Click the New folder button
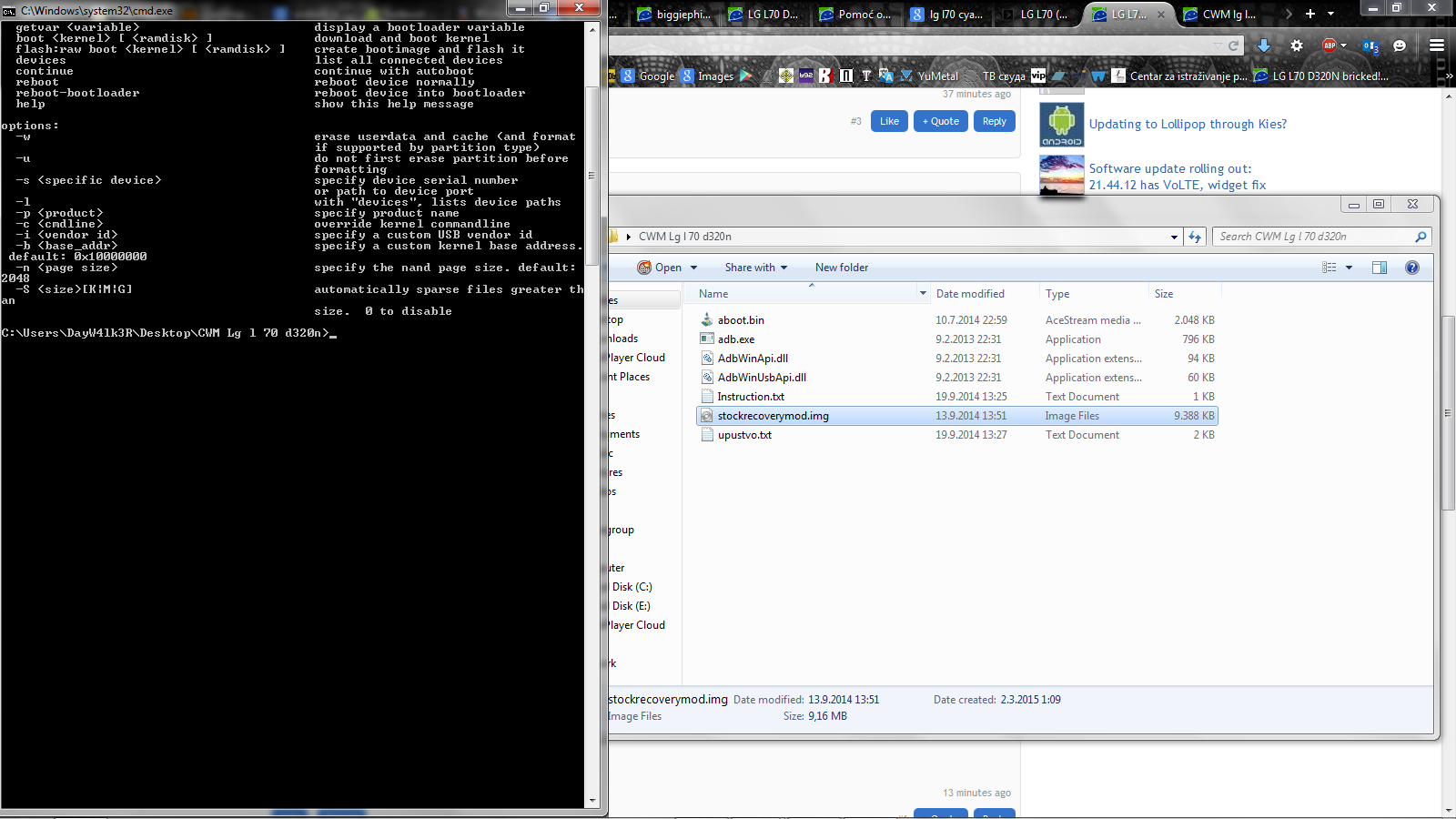Viewport: 1456px width, 819px height. (x=842, y=268)
